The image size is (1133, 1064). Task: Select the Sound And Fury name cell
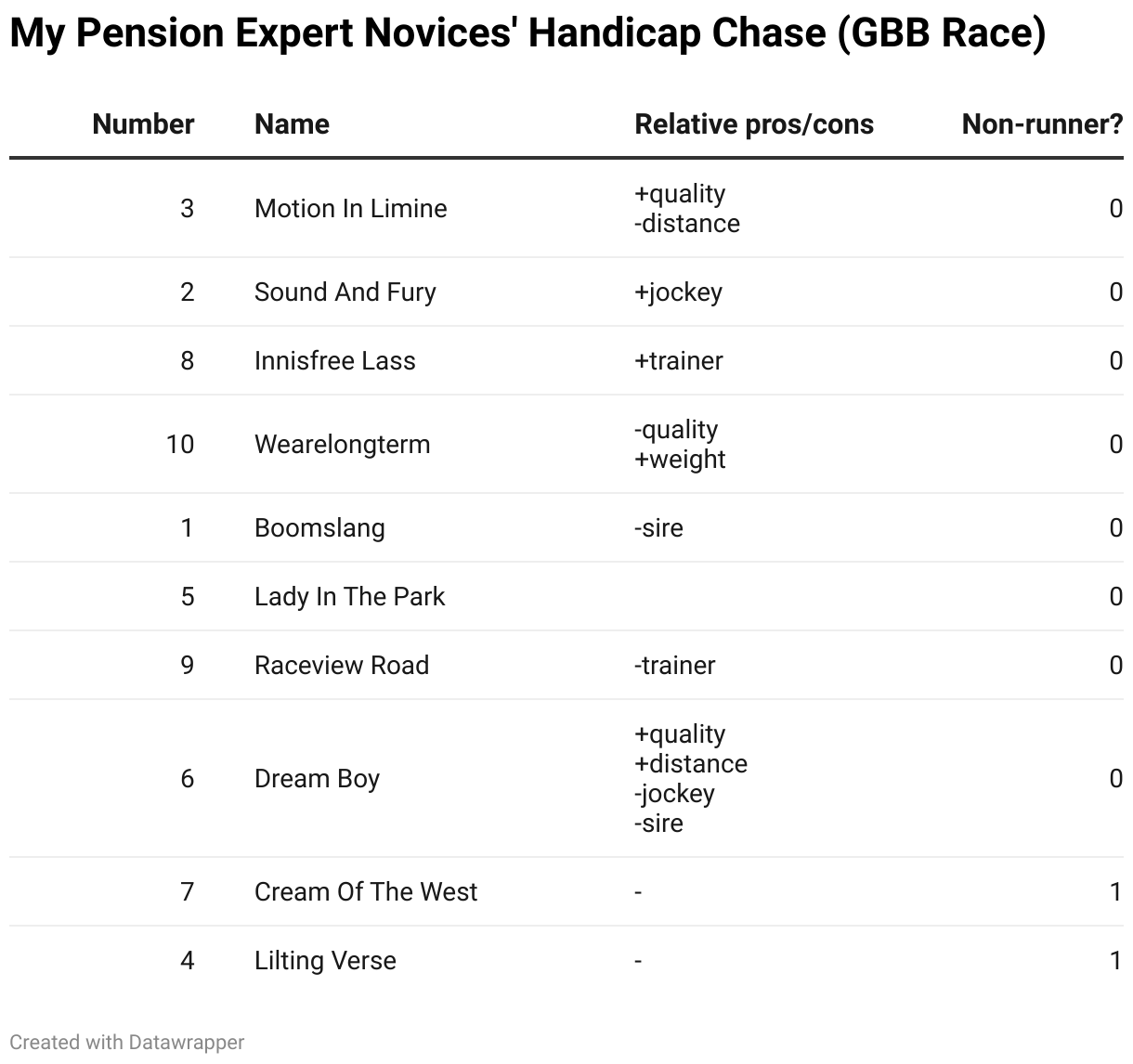pos(345,292)
